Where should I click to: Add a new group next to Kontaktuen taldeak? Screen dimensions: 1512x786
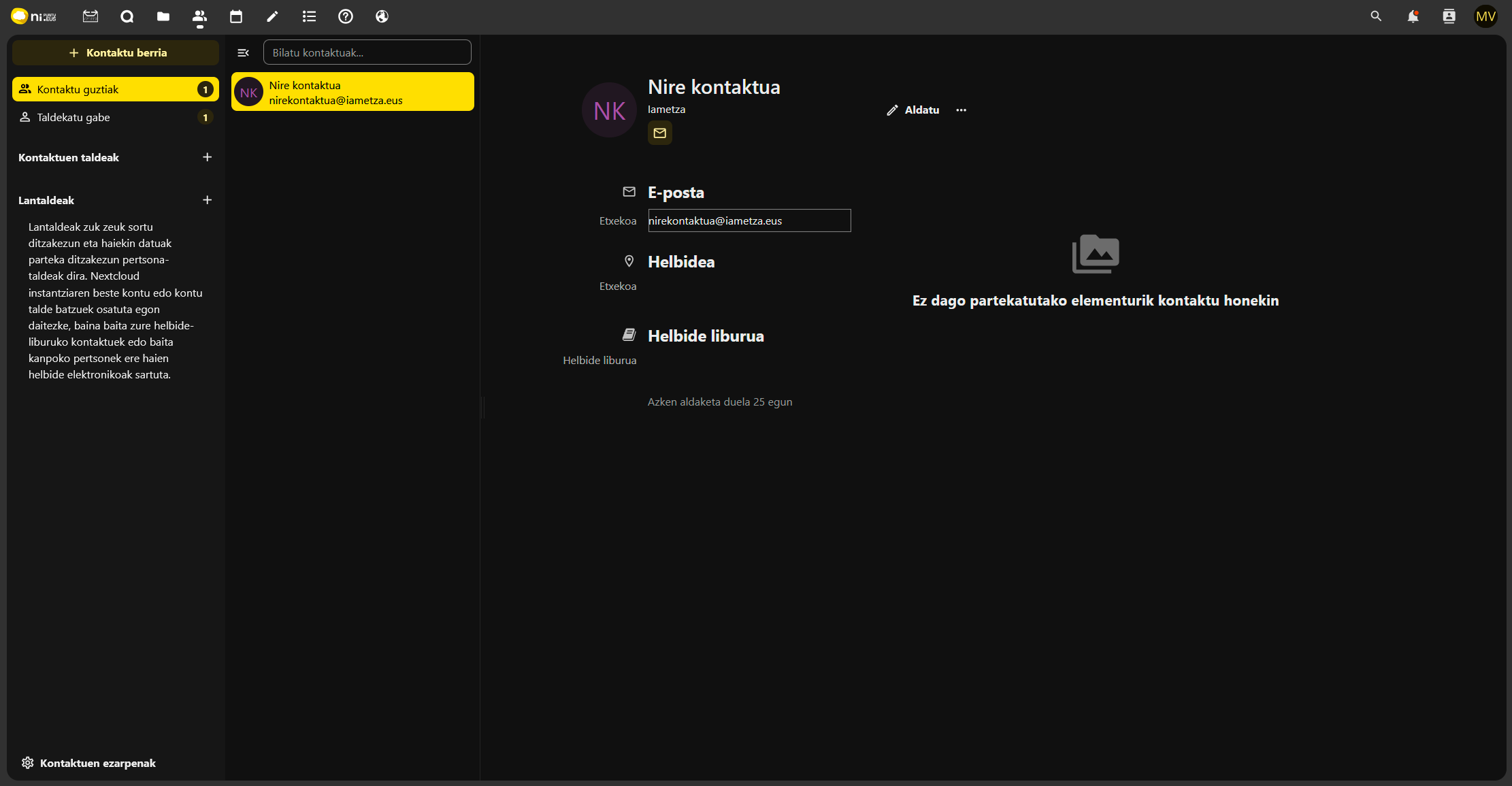point(208,157)
